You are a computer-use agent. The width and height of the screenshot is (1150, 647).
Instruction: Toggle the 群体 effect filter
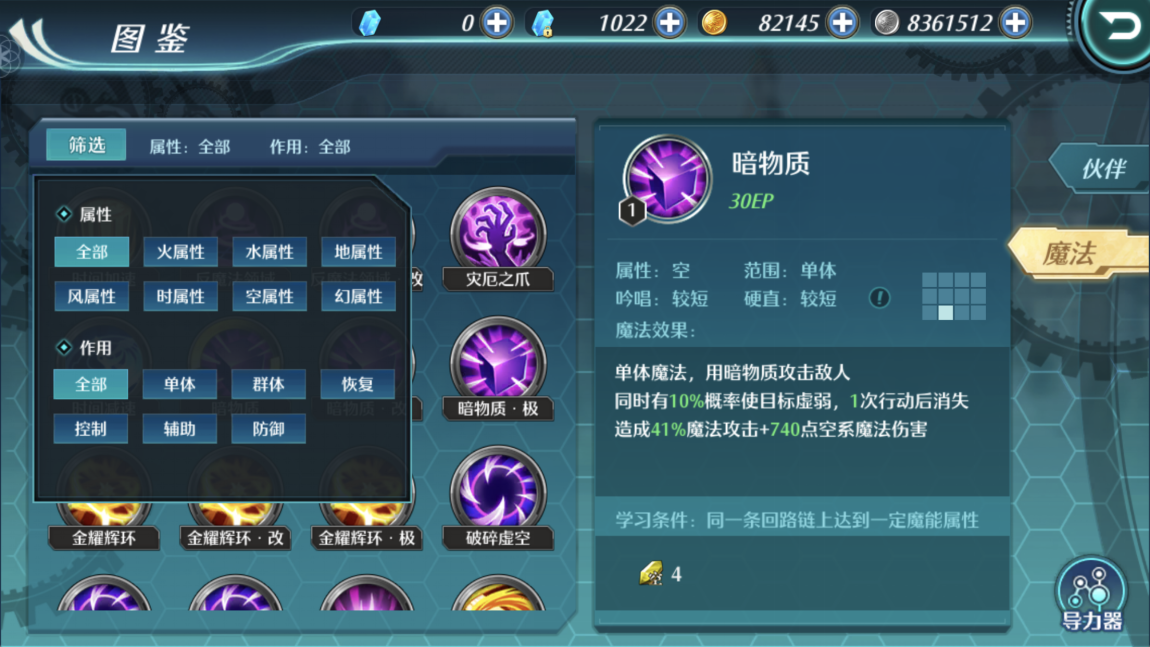tap(268, 384)
